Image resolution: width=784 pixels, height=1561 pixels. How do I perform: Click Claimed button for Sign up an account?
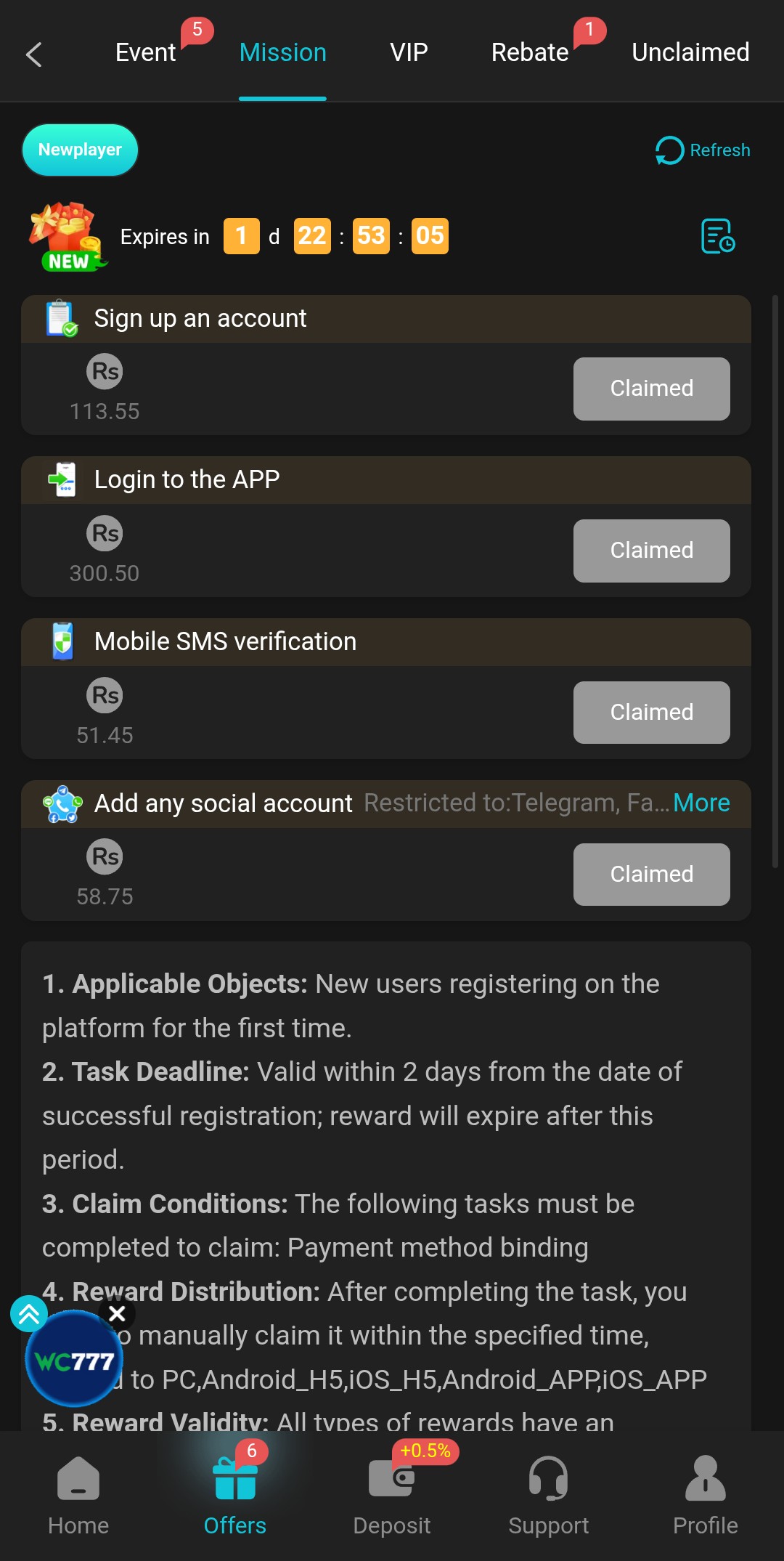pyautogui.click(x=651, y=389)
